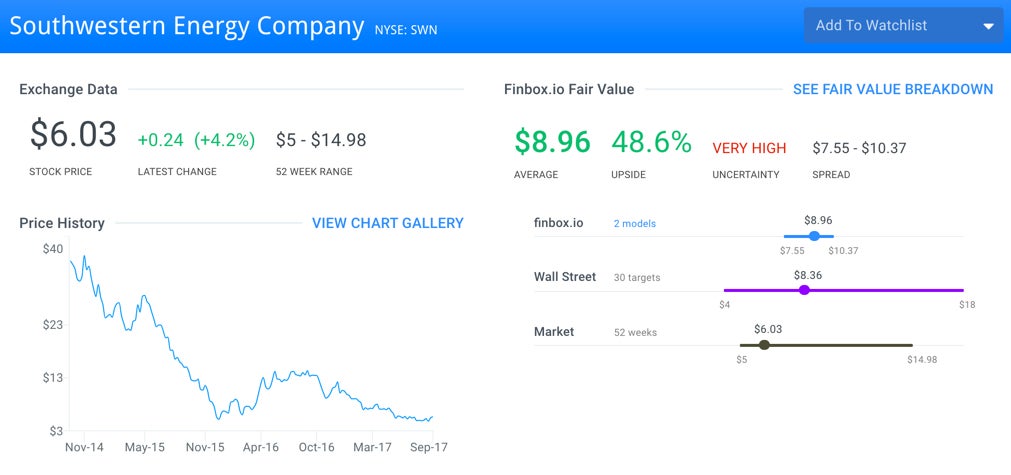Click the 30 targets label
Image resolution: width=1011 pixels, height=475 pixels.
tap(637, 278)
